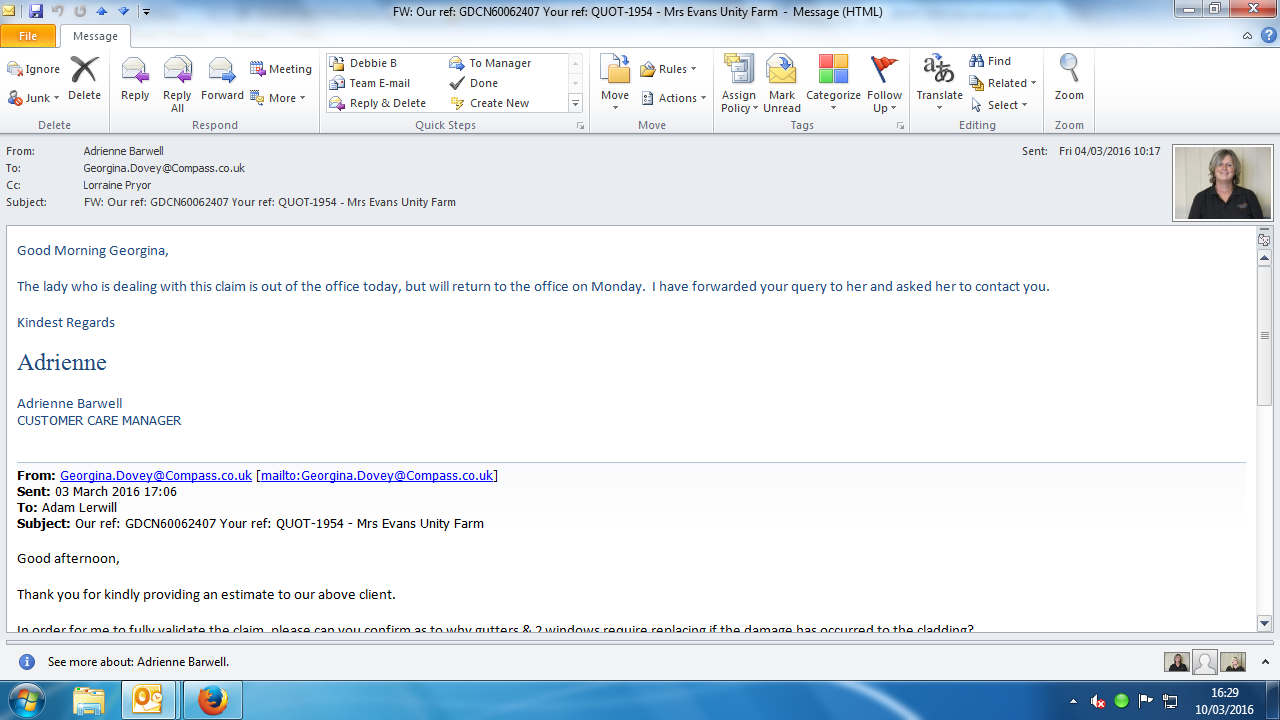Run the Debbie B quick step

(373, 63)
